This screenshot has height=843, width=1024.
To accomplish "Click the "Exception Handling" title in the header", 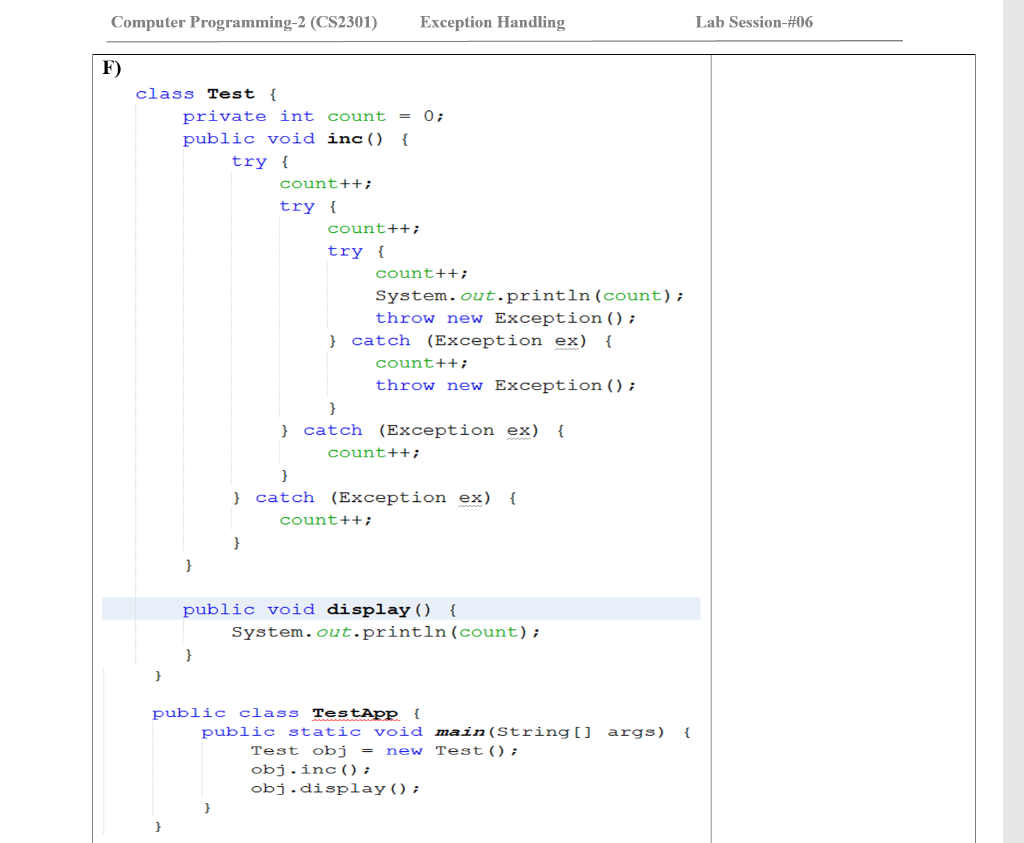I will click(492, 22).
